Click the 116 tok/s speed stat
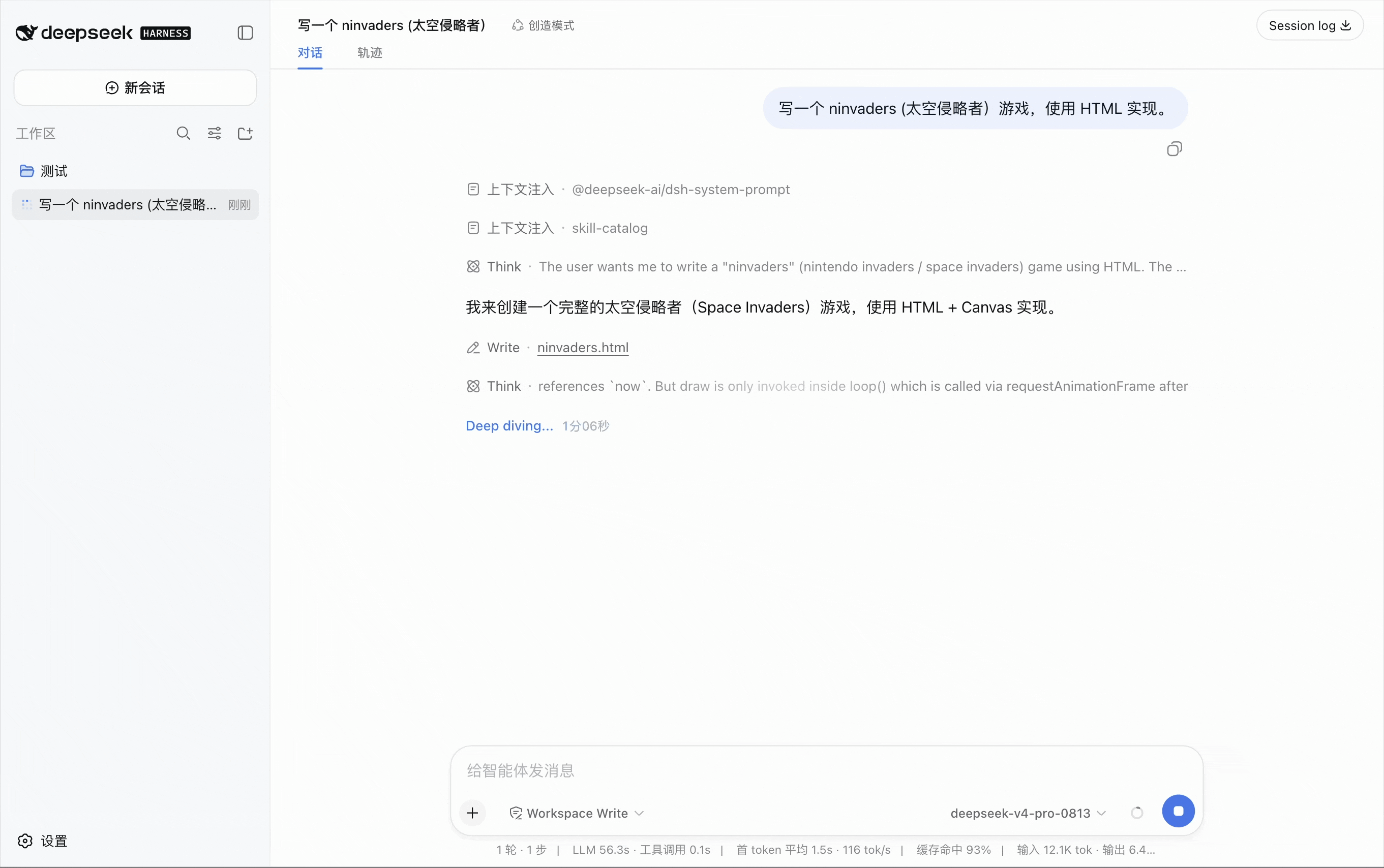The image size is (1384, 868). point(866,850)
